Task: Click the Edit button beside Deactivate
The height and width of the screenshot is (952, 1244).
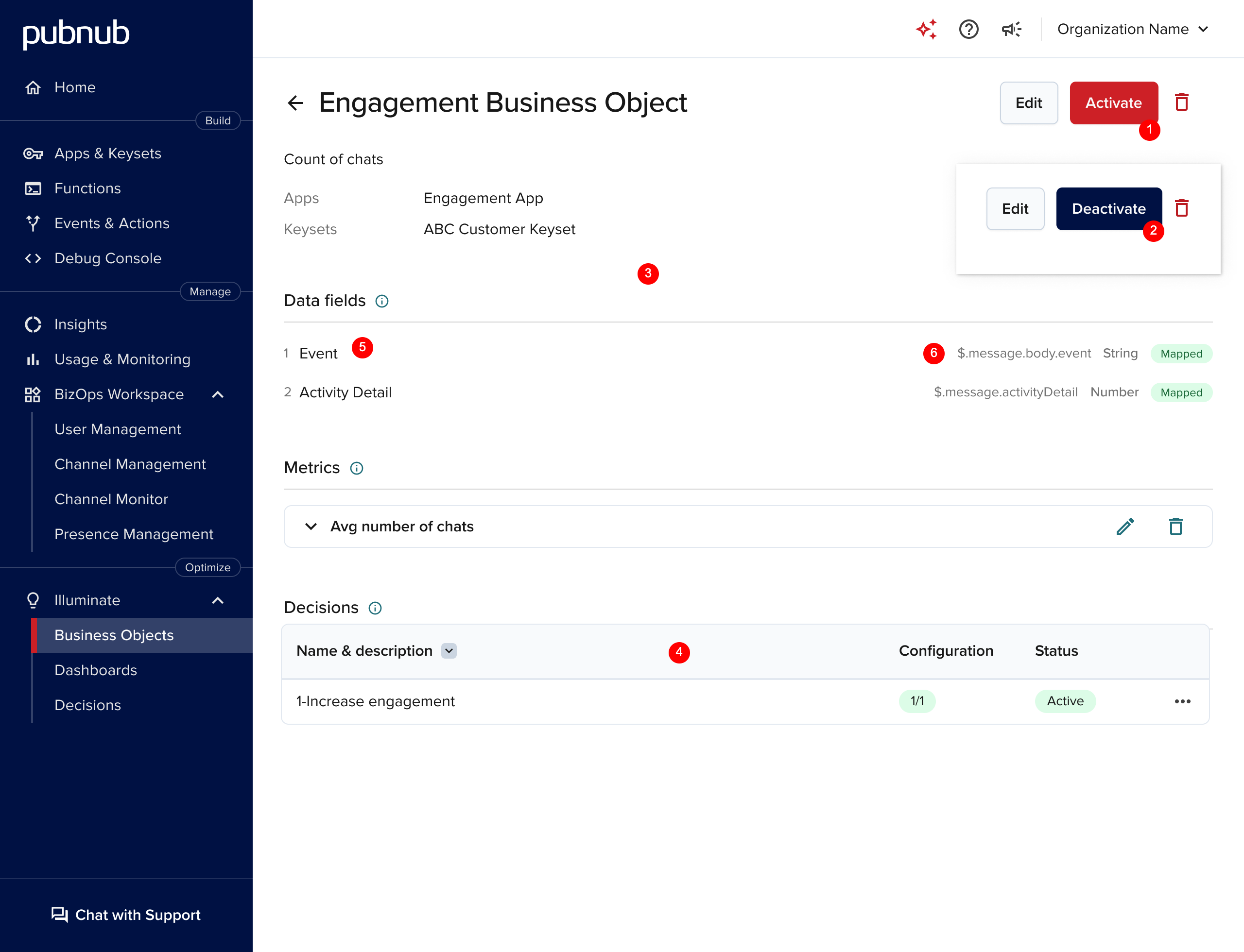Action: point(1015,209)
